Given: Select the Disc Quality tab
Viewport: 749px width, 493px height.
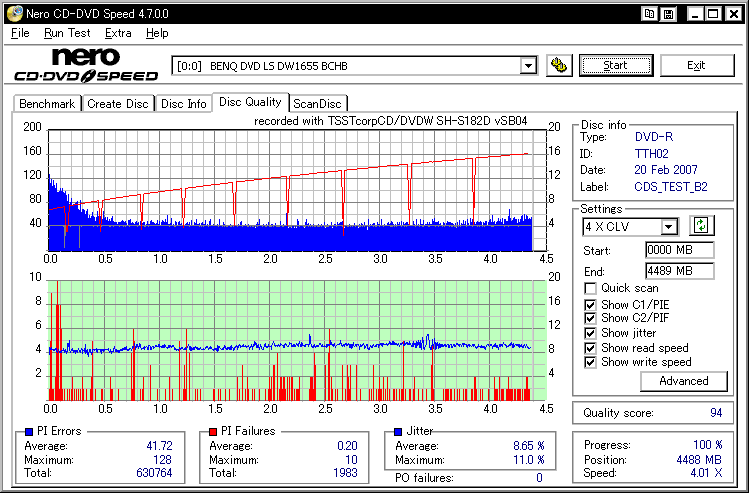Looking at the screenshot, I should click(x=250, y=102).
